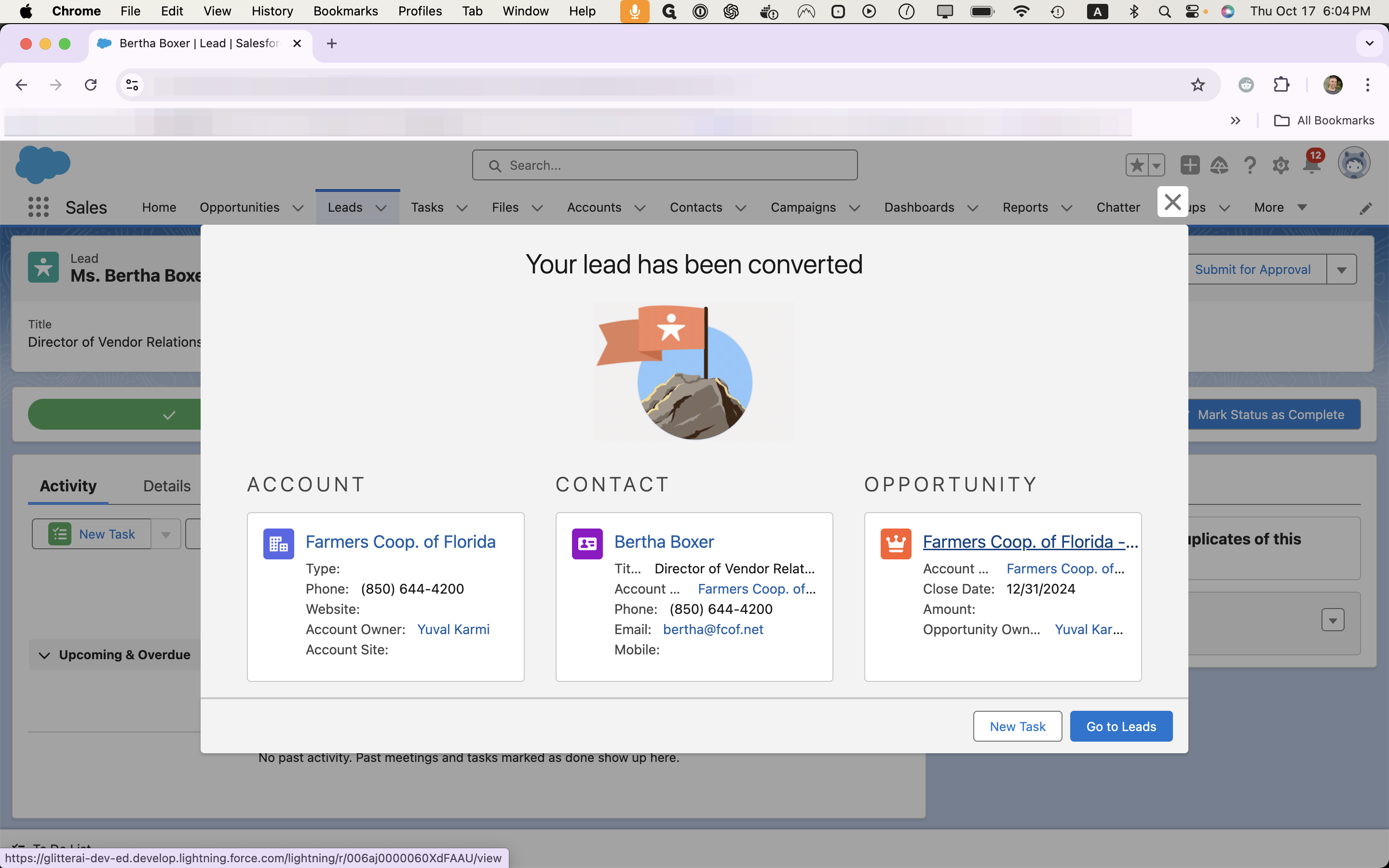Open the More navigation dropdown
The image size is (1389, 868).
[x=1280, y=207]
